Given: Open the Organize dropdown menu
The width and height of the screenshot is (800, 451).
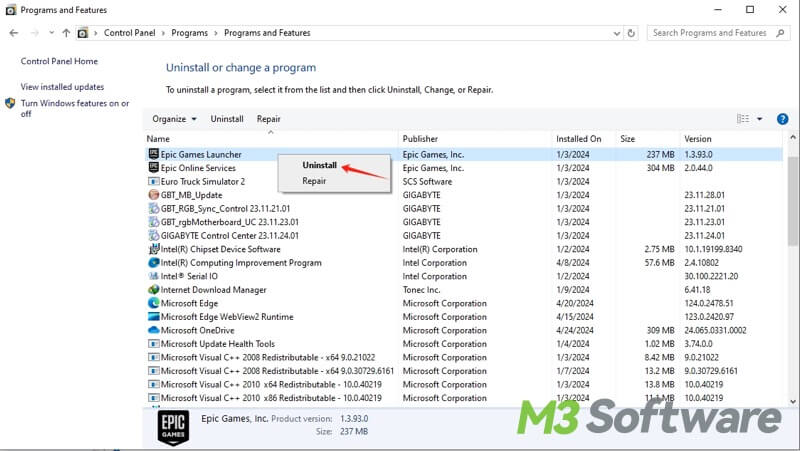Looking at the screenshot, I should (x=174, y=119).
